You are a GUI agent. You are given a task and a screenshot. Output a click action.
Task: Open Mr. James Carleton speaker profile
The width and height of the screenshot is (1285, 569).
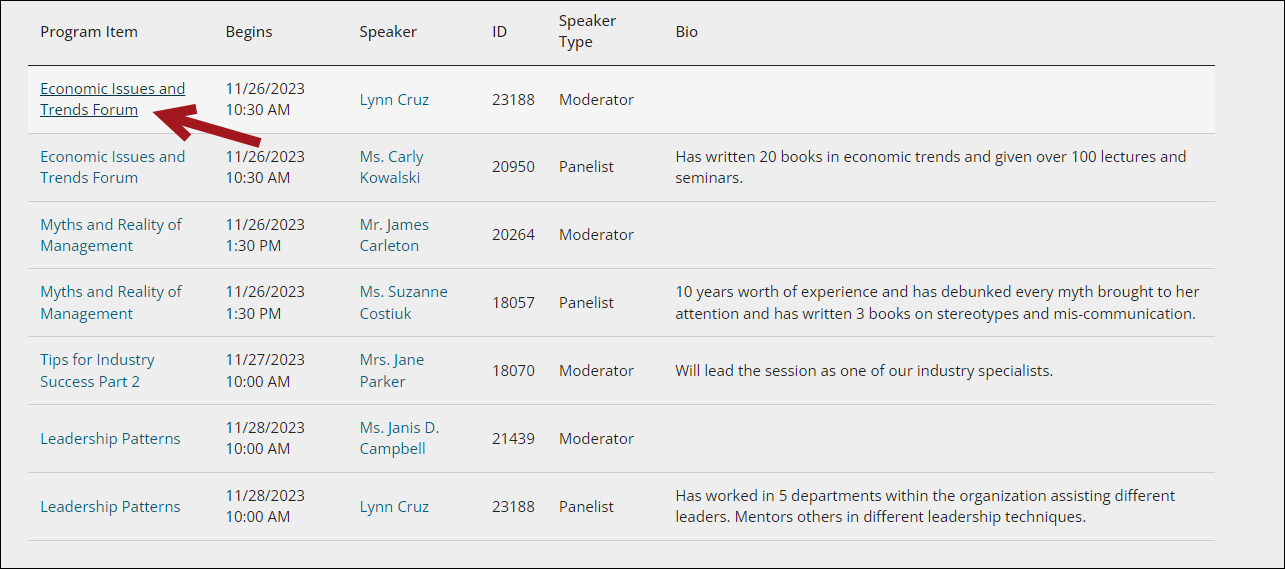tap(394, 235)
